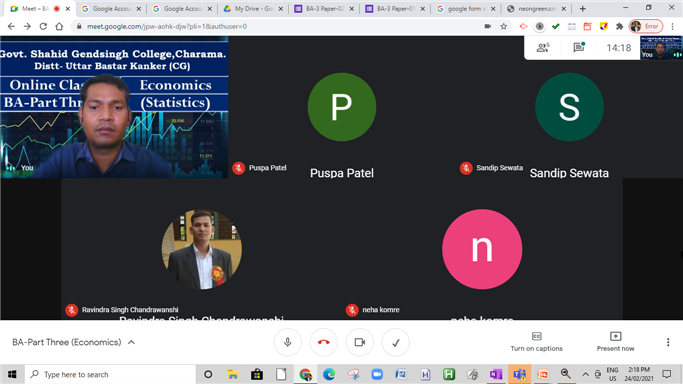
Task: Click the address bar URL
Action: coord(167,27)
